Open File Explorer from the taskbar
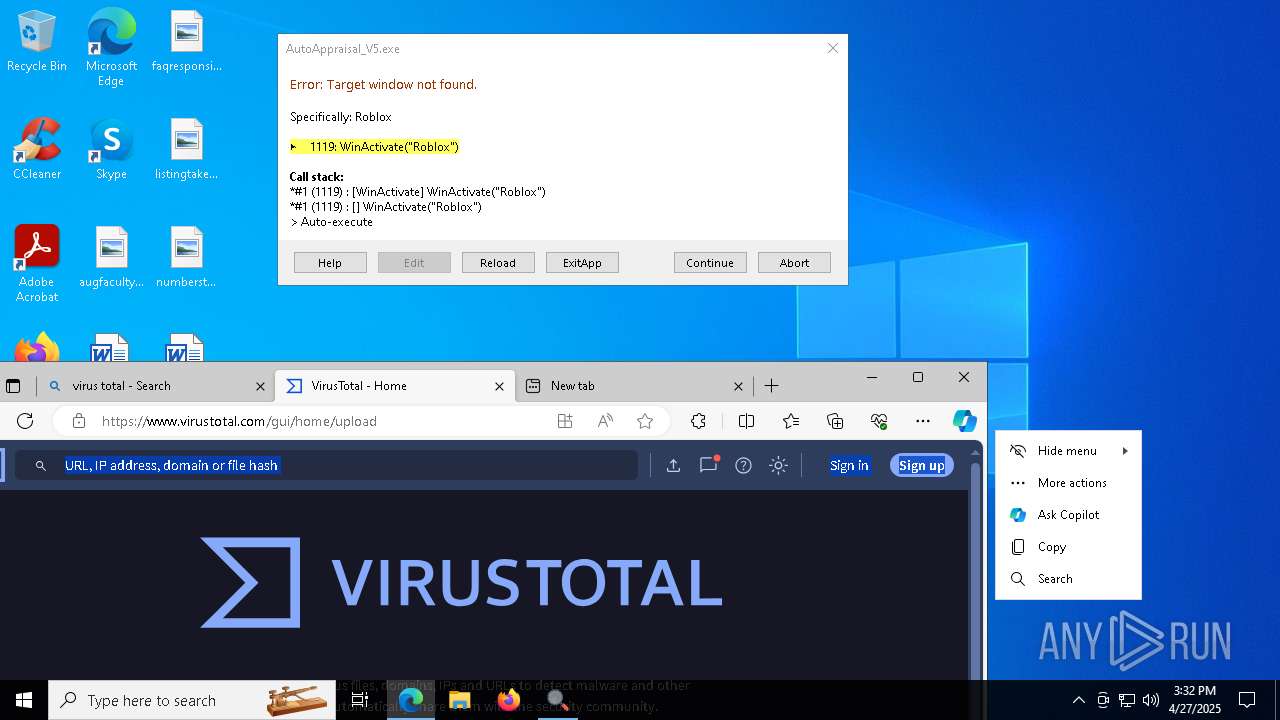1280x720 pixels. tap(459, 700)
